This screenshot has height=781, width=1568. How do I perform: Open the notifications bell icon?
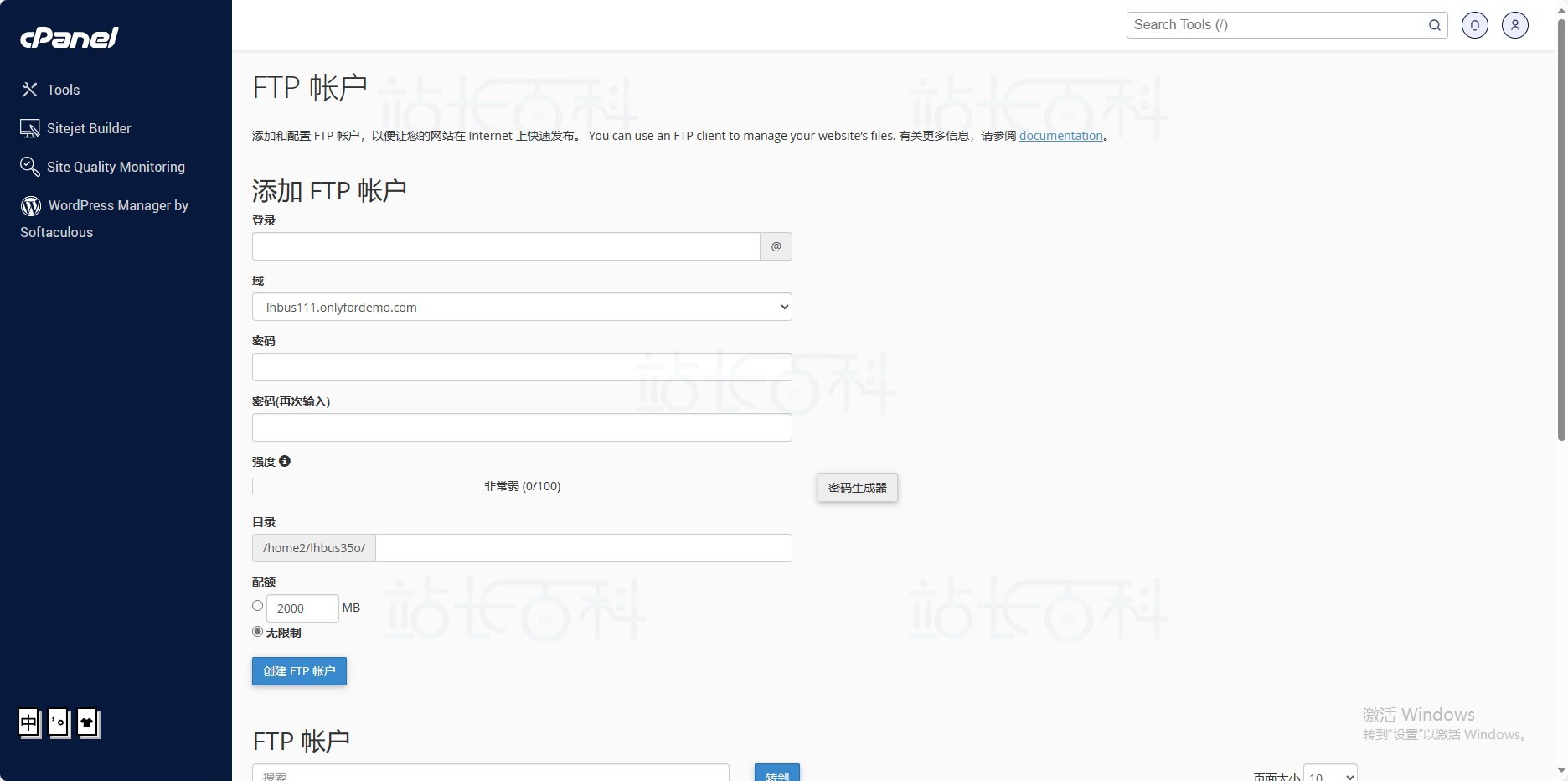(1474, 25)
